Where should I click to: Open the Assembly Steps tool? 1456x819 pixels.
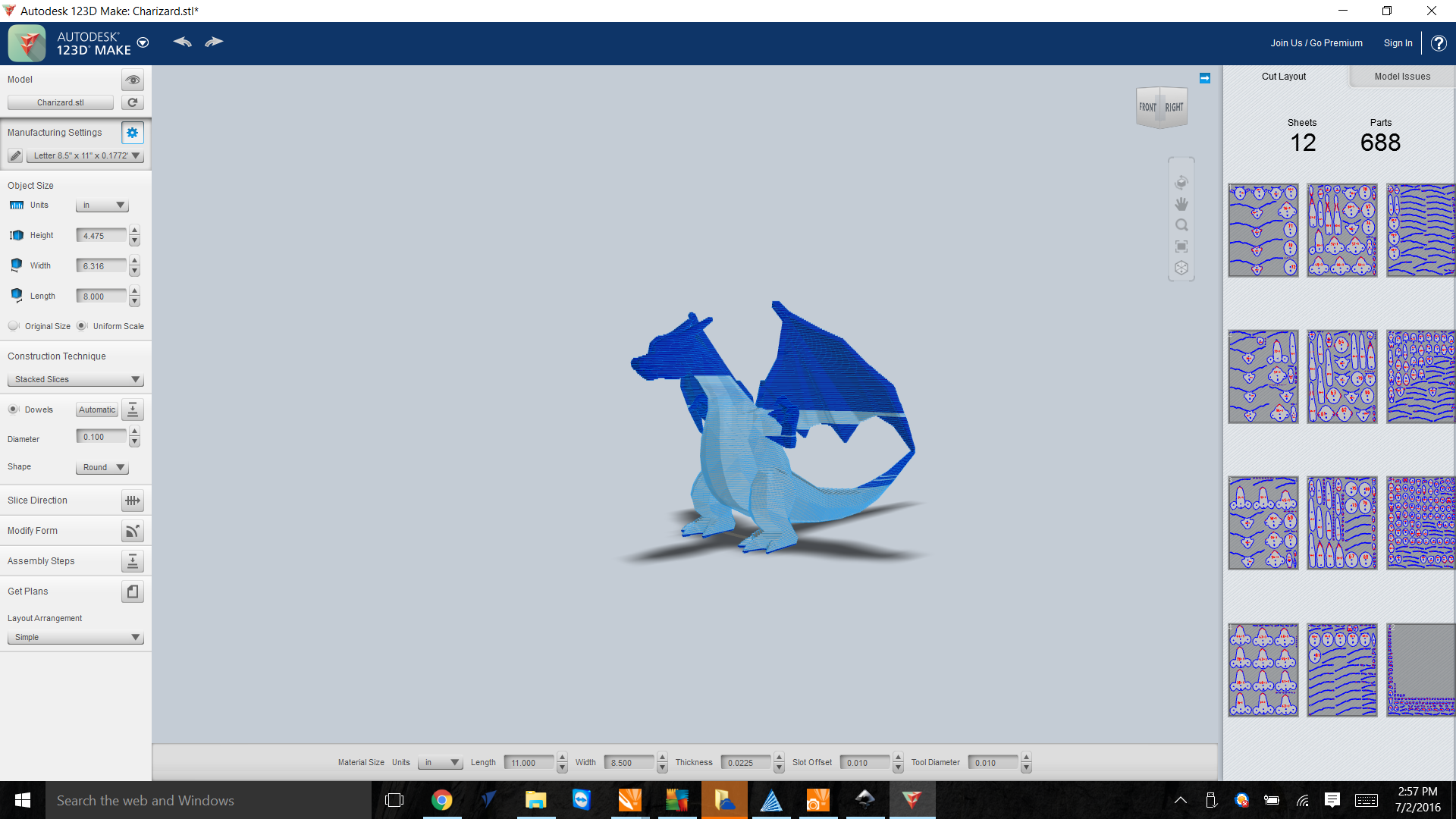133,561
